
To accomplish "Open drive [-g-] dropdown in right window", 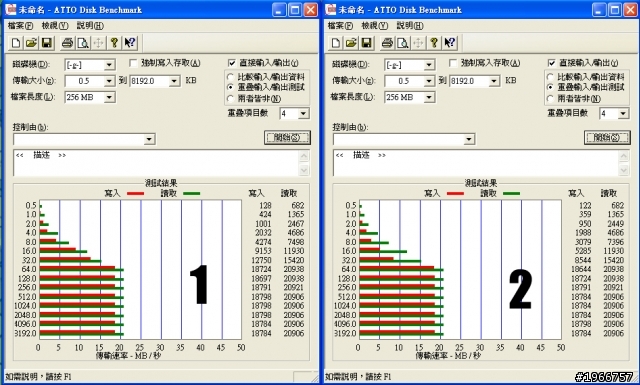I will tap(429, 65).
